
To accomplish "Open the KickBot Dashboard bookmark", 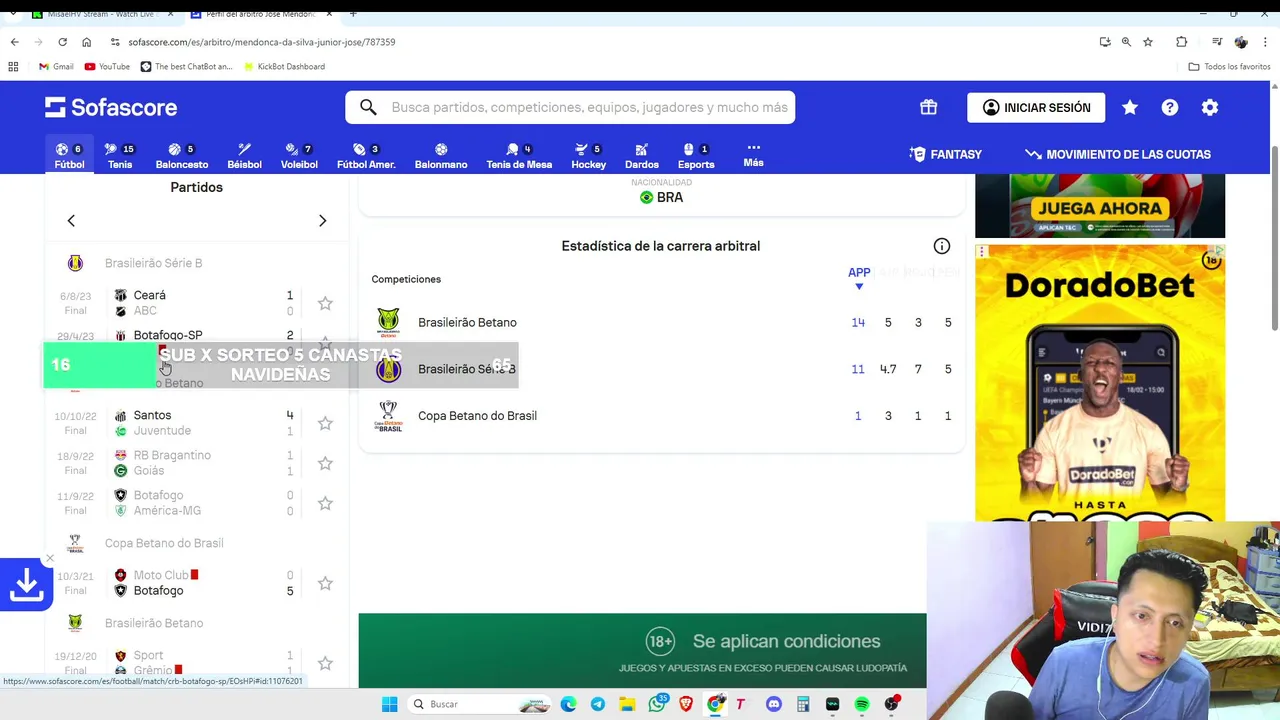I will pos(284,67).
